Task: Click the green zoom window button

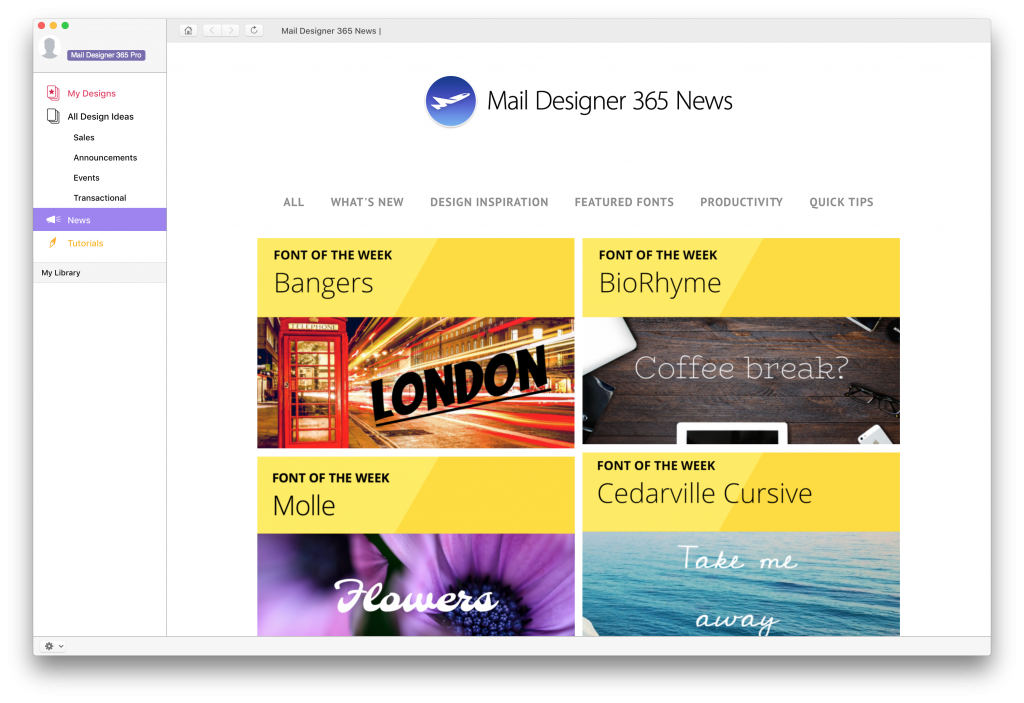Action: (x=65, y=25)
